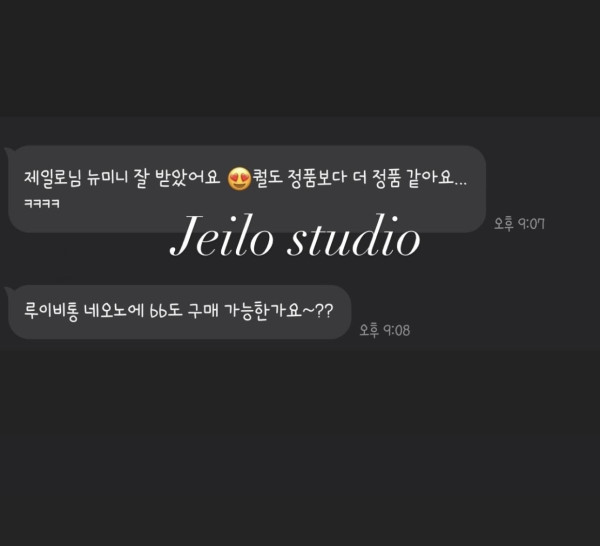Screen dimensions: 600x546
Task: Click the word 퀄도 after the emoji
Action: tap(267, 178)
